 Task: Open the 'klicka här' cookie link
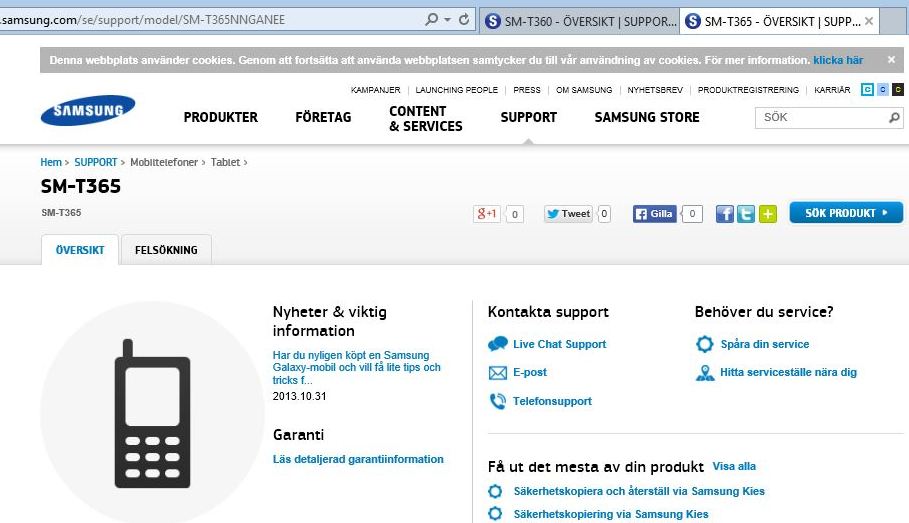click(838, 60)
